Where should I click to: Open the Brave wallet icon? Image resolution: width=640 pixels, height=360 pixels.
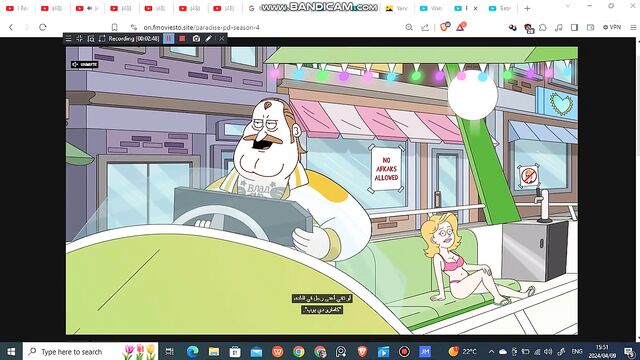[590, 27]
